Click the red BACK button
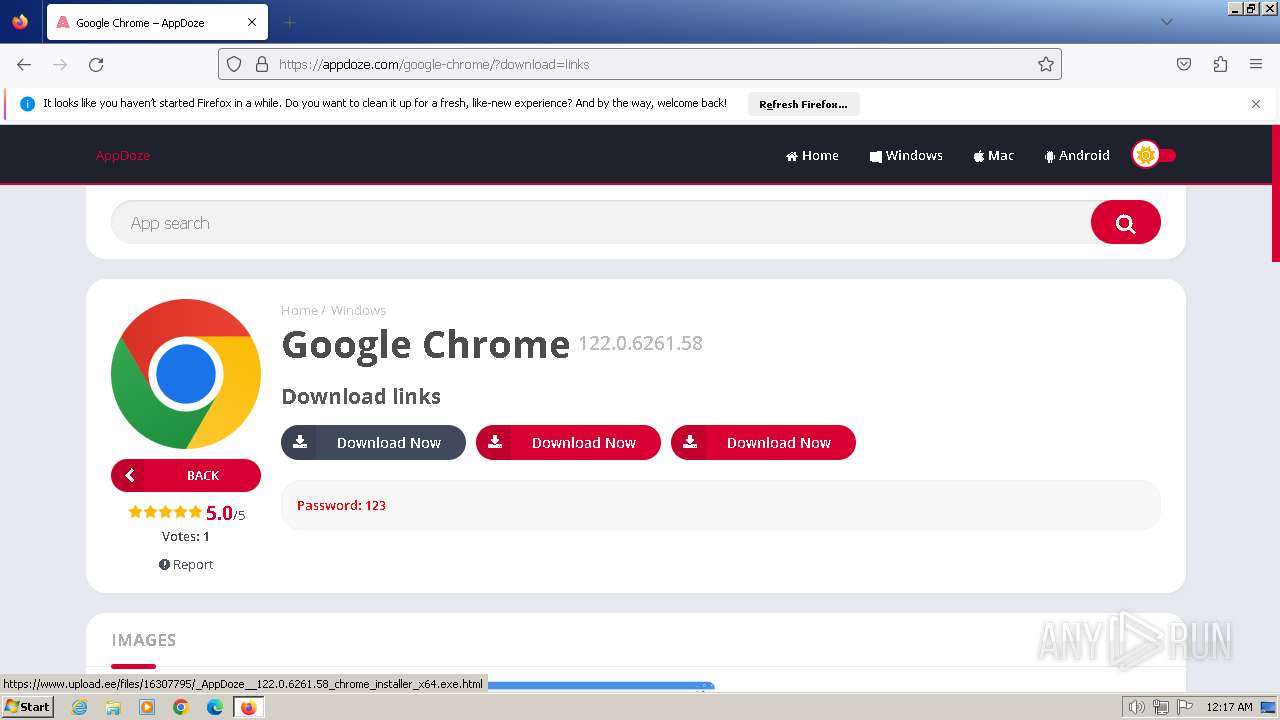 point(186,475)
